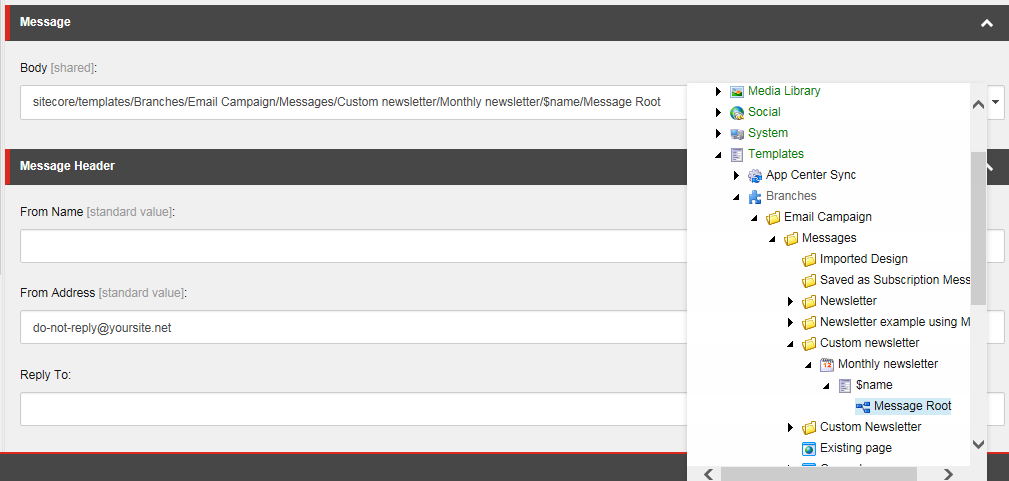Select the $name tree item

click(x=873, y=385)
